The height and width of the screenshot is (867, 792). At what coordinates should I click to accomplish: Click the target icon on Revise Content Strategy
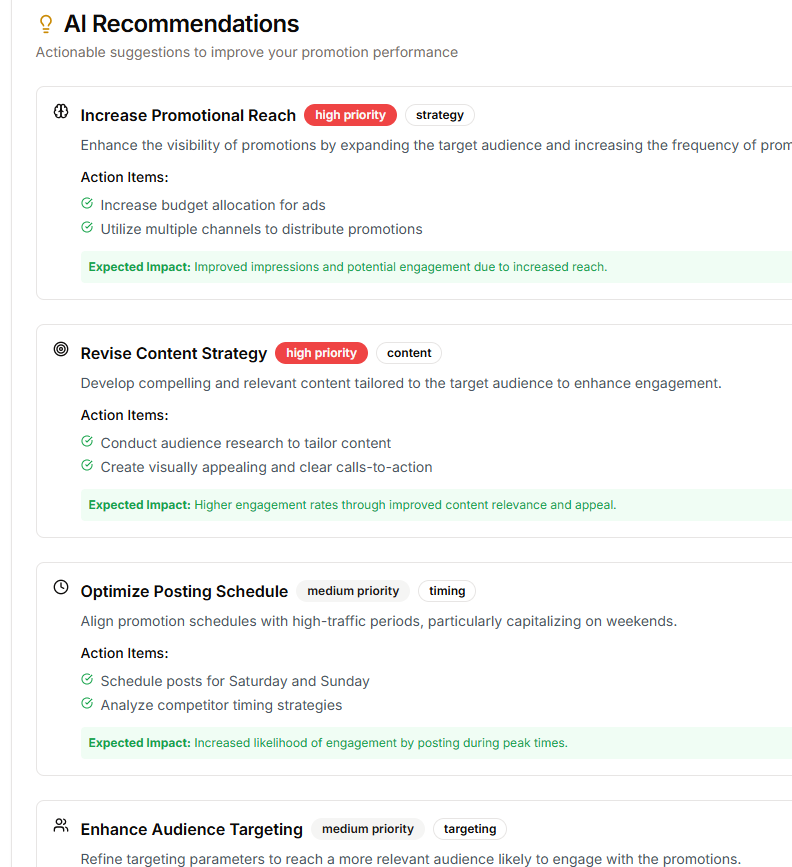(60, 351)
